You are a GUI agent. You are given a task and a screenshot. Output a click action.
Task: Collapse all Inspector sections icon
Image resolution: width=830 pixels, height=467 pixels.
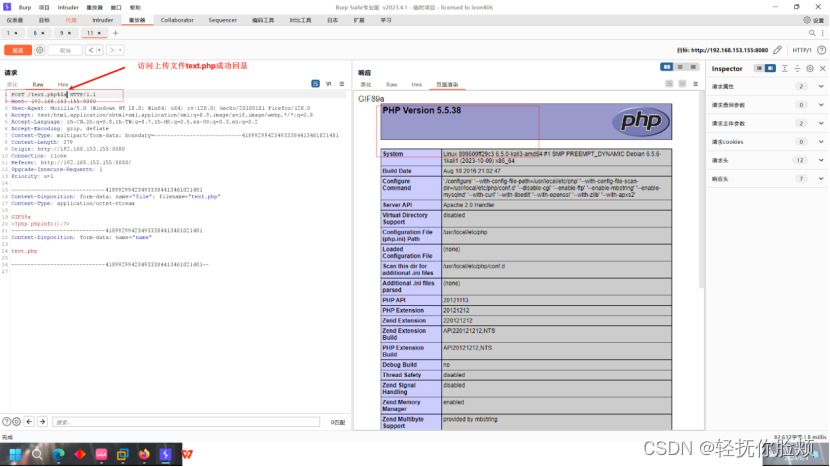[x=797, y=68]
